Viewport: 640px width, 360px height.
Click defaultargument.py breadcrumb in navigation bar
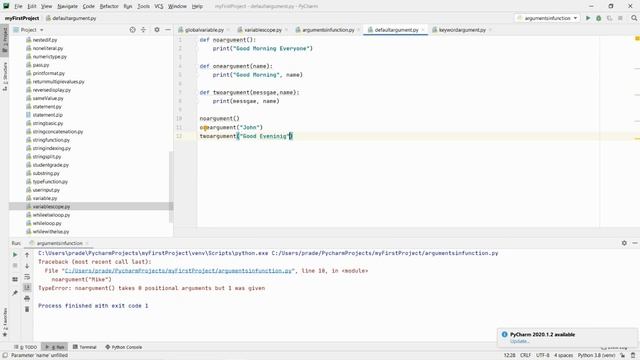(71, 18)
